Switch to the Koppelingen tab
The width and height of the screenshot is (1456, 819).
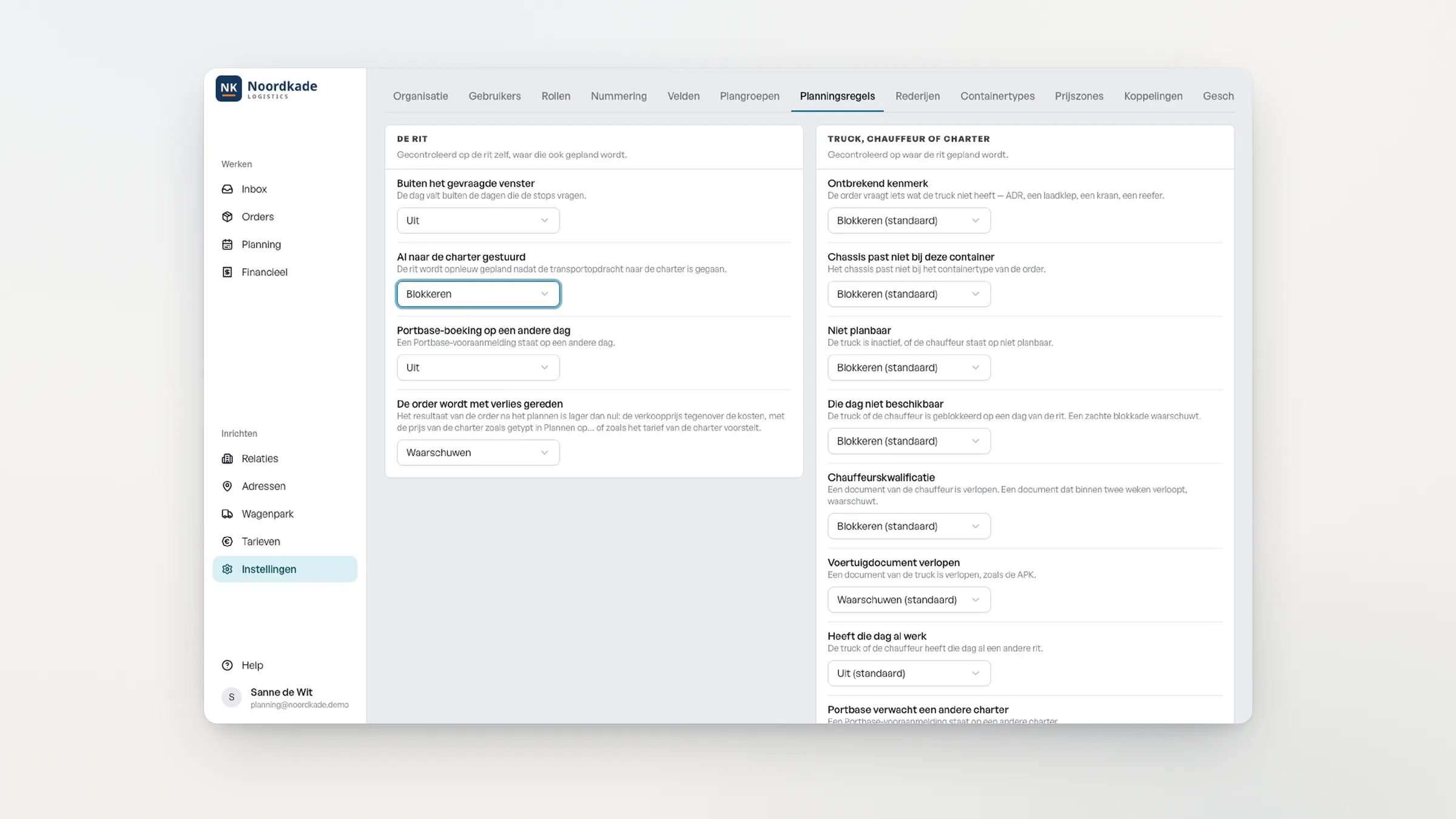pyautogui.click(x=1153, y=96)
